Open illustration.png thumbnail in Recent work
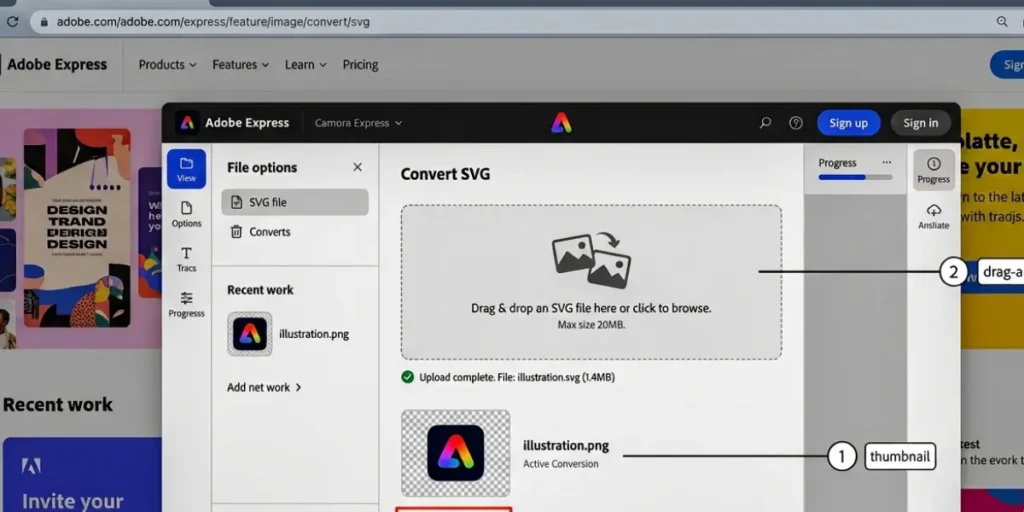Screen dimensions: 1024x512 [249, 334]
